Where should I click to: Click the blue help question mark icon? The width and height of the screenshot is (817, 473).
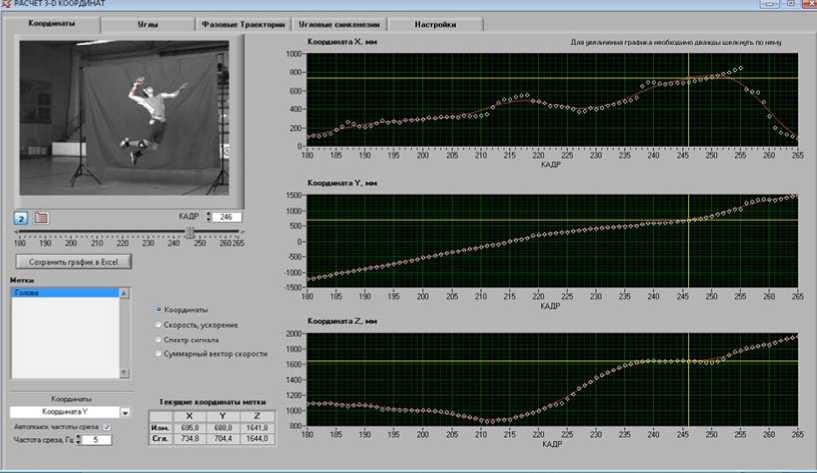[x=20, y=217]
